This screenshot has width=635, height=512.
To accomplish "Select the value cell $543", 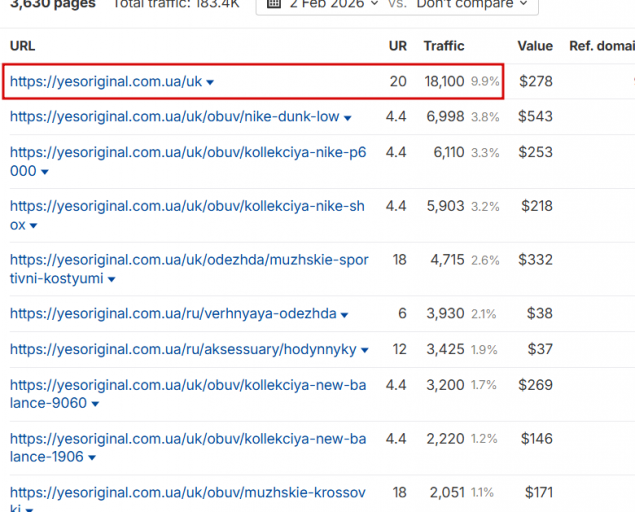I will pyautogui.click(x=535, y=117).
